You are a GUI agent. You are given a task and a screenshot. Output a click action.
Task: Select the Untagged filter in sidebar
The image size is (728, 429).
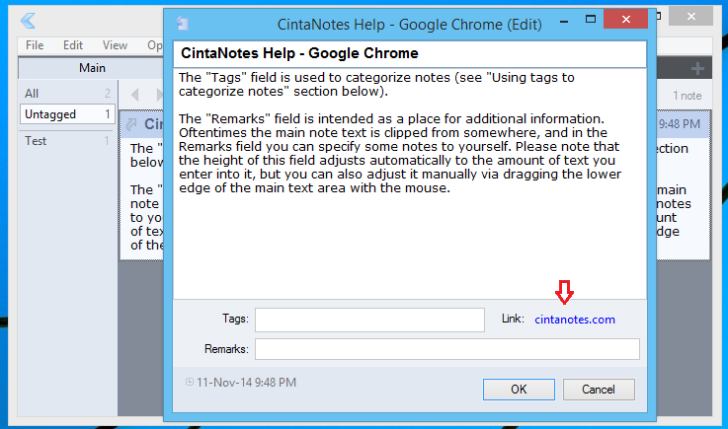[51, 114]
